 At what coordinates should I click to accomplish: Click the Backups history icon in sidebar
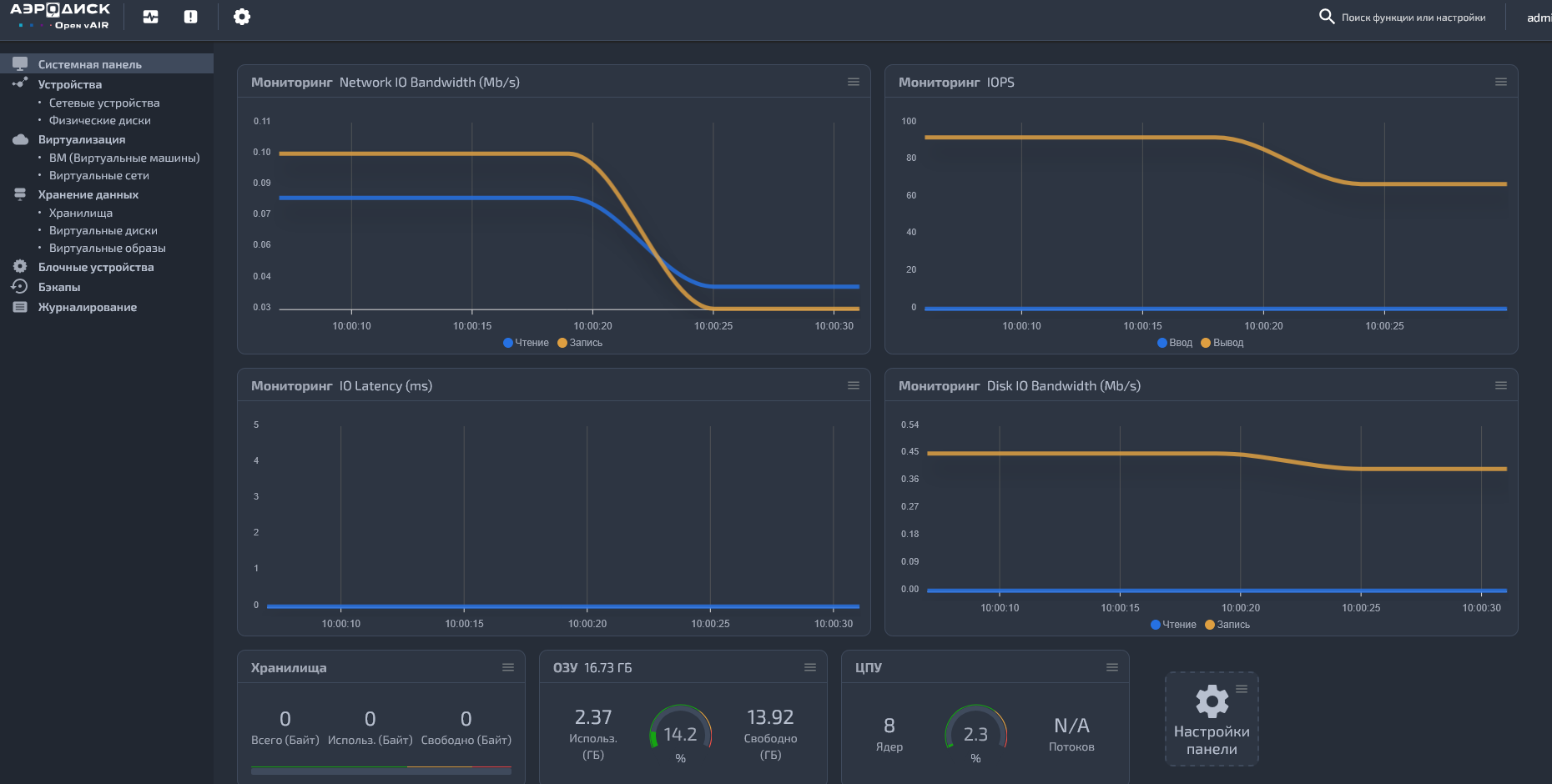20,287
